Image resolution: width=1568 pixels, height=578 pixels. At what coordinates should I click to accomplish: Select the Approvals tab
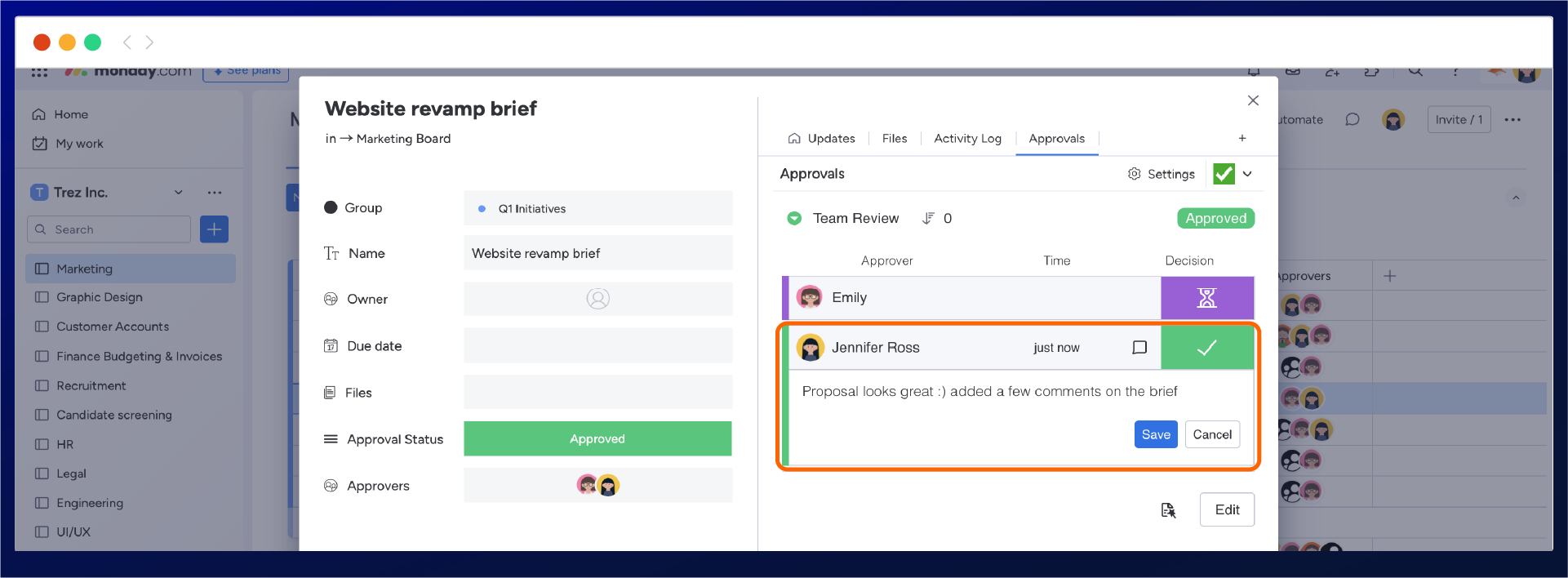(1056, 139)
